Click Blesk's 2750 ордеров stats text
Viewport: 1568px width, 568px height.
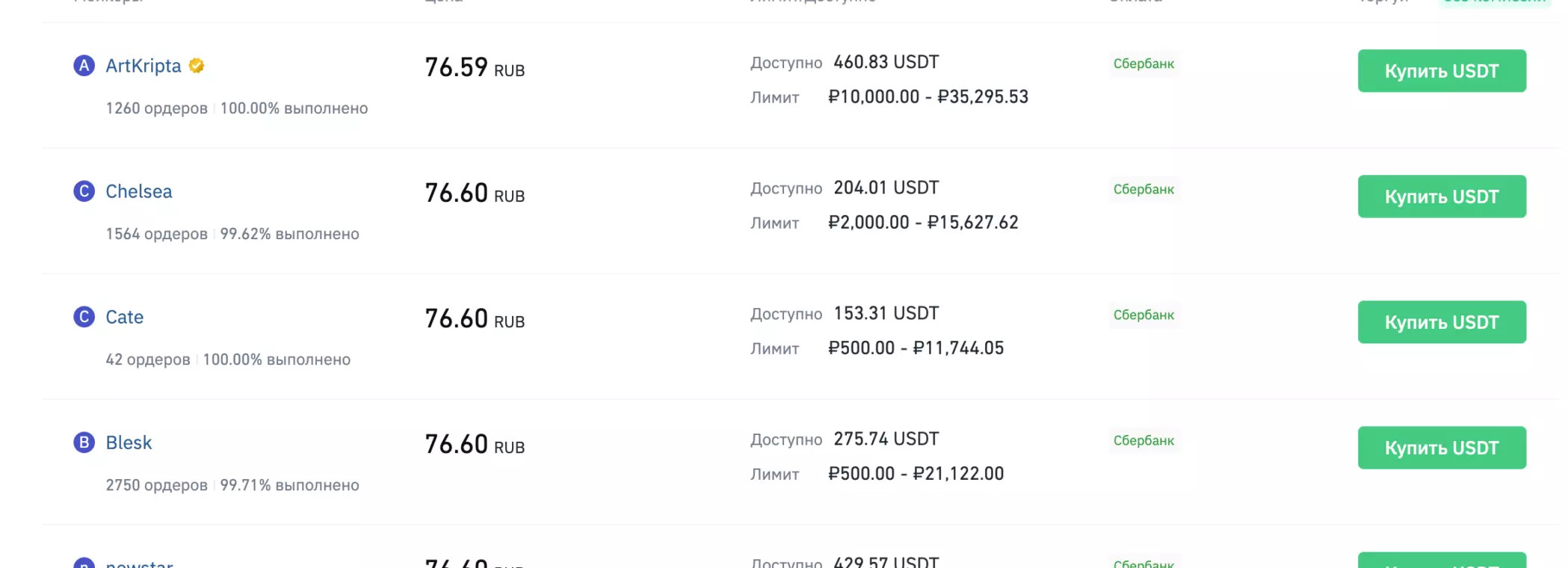156,485
